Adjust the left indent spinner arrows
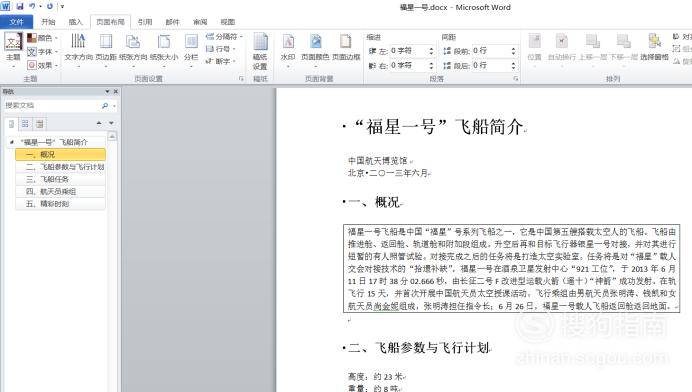Viewport: 692px width, 392px height. [x=432, y=51]
